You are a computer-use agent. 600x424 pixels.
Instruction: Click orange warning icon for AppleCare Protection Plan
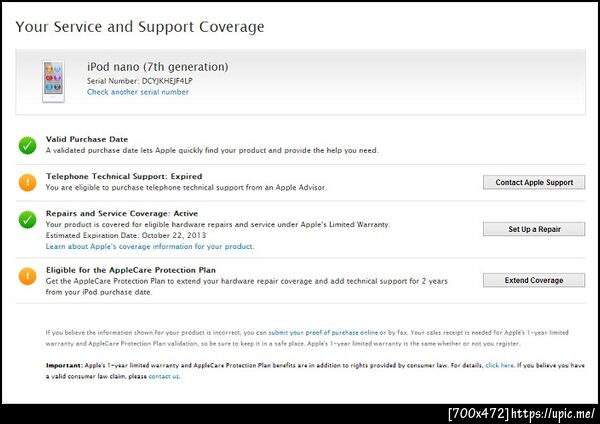[x=28, y=274]
